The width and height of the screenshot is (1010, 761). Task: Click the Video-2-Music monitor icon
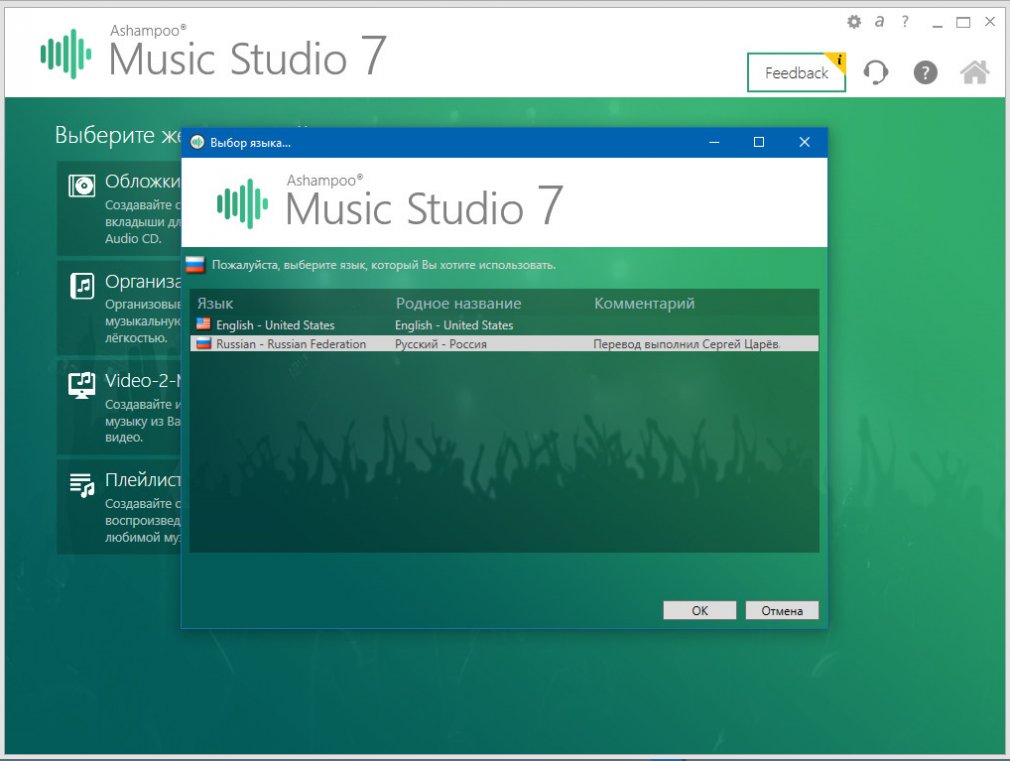click(82, 385)
